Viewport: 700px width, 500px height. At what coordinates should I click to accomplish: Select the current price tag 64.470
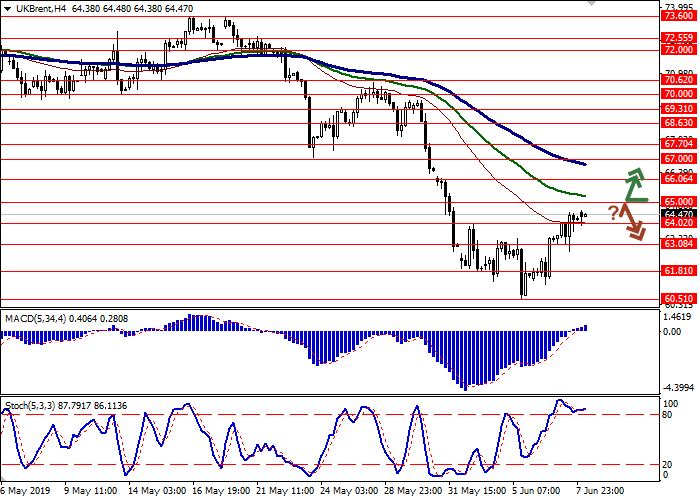[678, 213]
